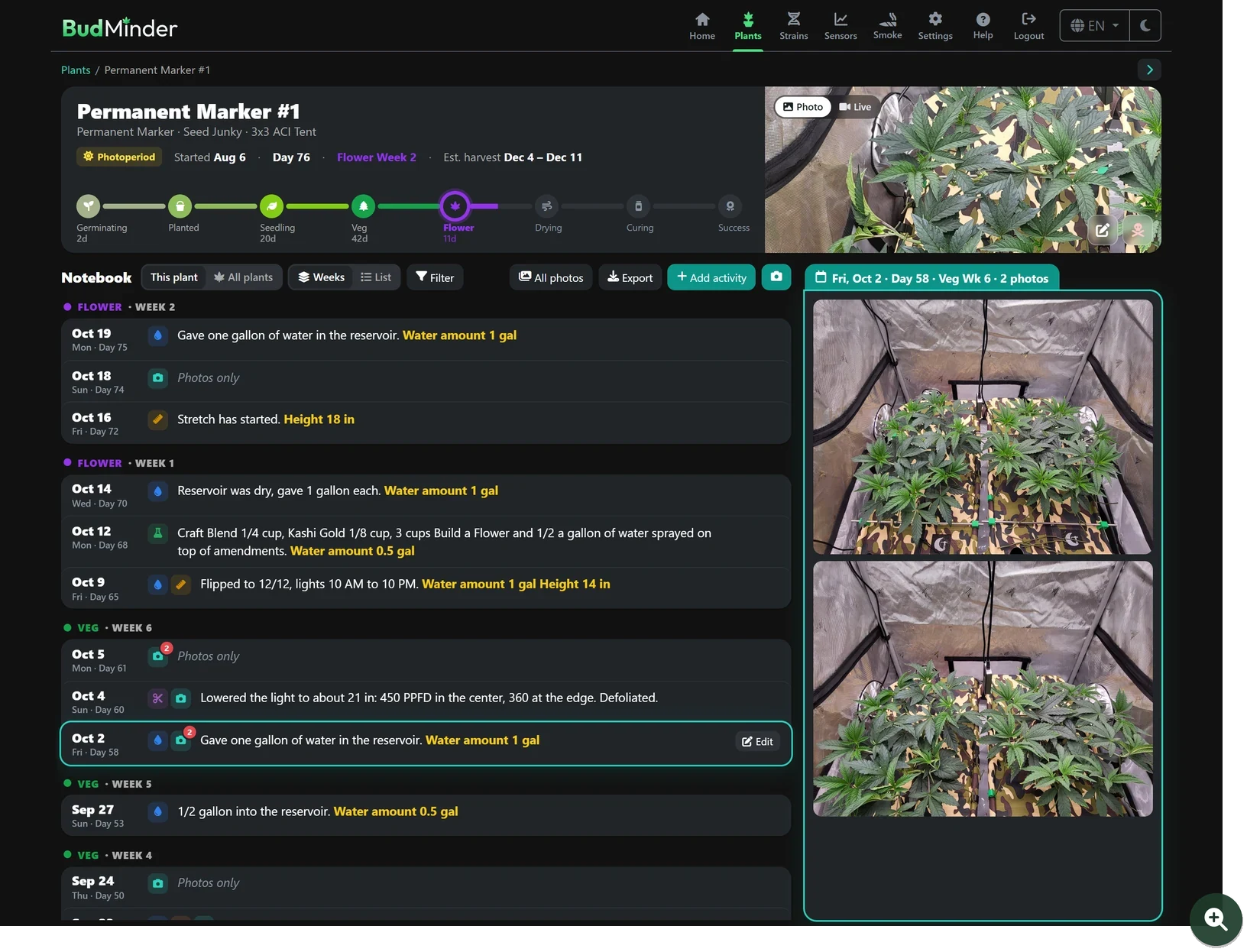Screen dimensions: 1247x952
Task: Click the green camera button beside Add activity
Action: 776,277
